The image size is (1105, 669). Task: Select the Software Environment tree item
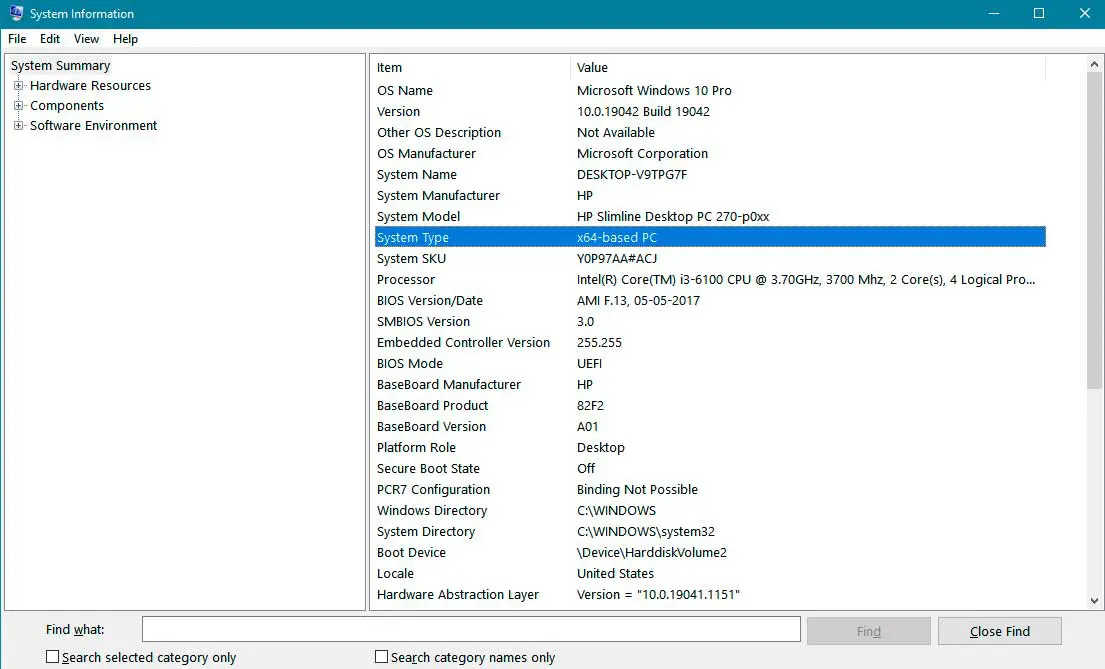pos(93,125)
